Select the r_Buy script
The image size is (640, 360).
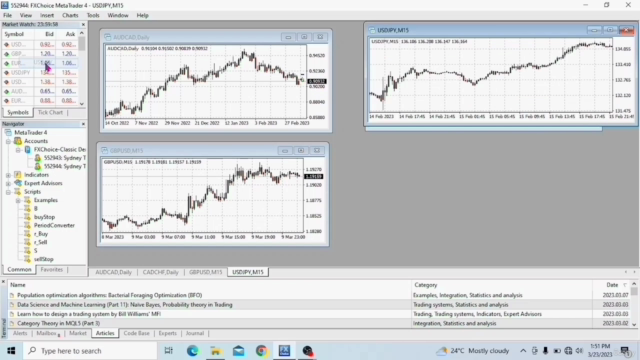[41, 234]
